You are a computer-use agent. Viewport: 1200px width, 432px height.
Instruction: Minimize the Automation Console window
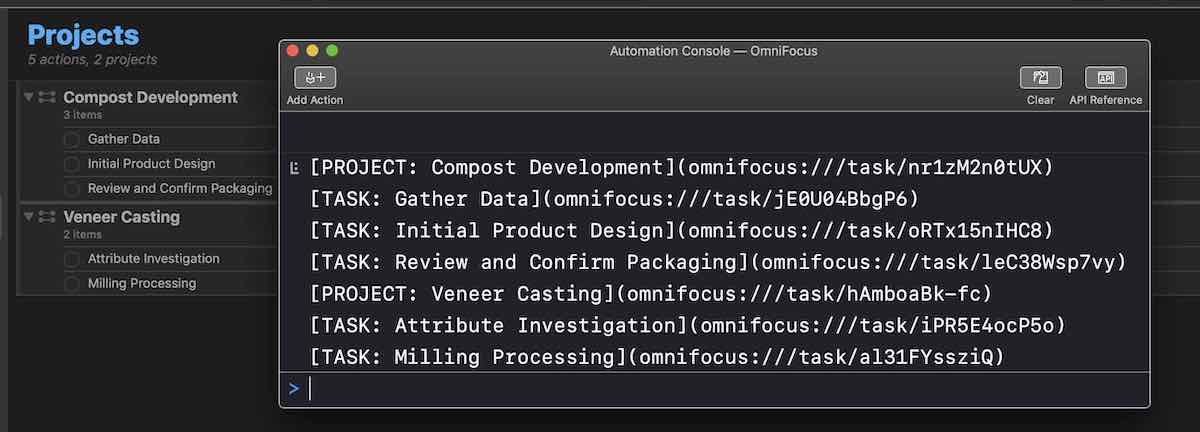313,50
